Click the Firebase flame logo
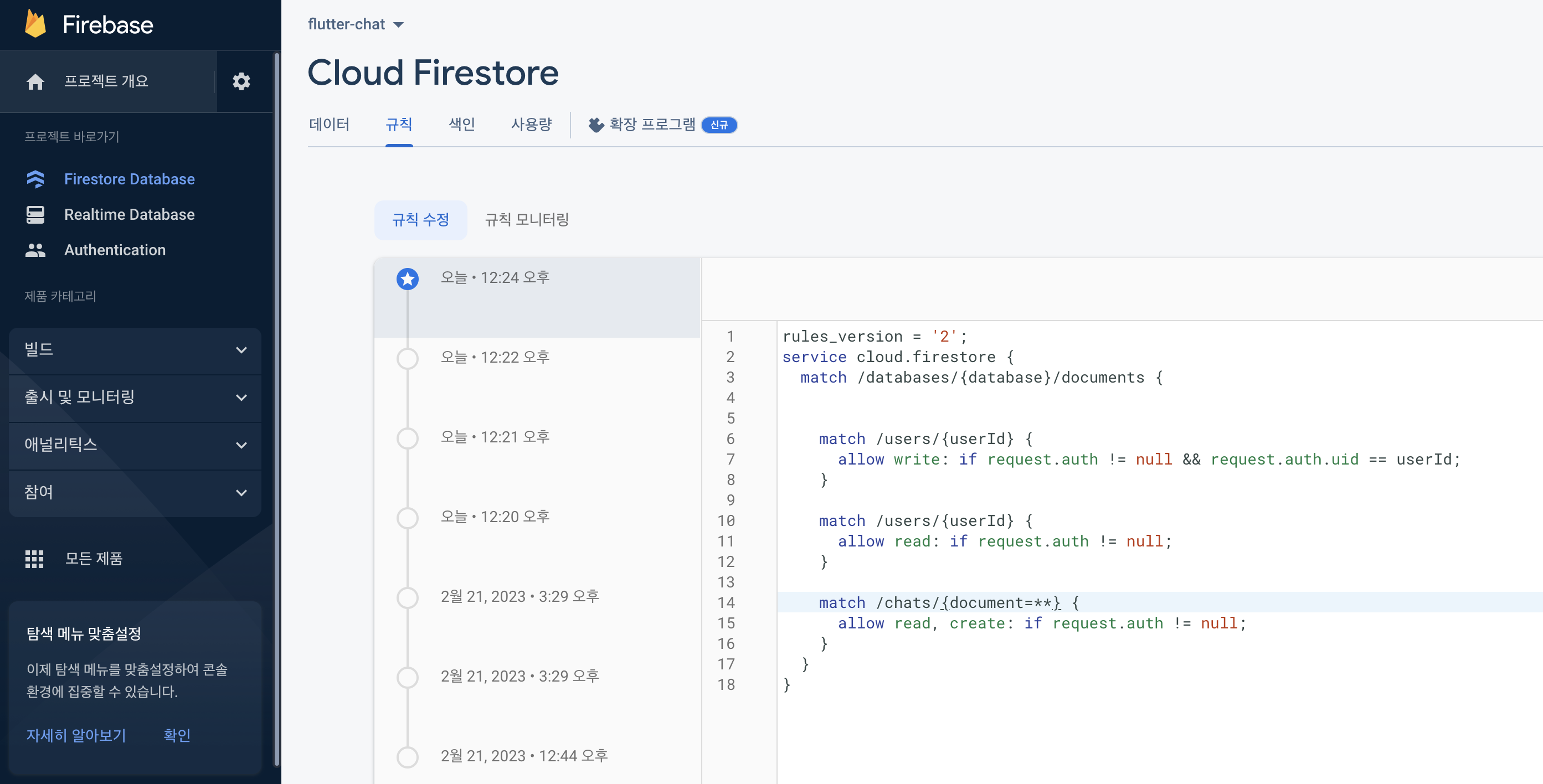1543x784 pixels. click(x=35, y=24)
